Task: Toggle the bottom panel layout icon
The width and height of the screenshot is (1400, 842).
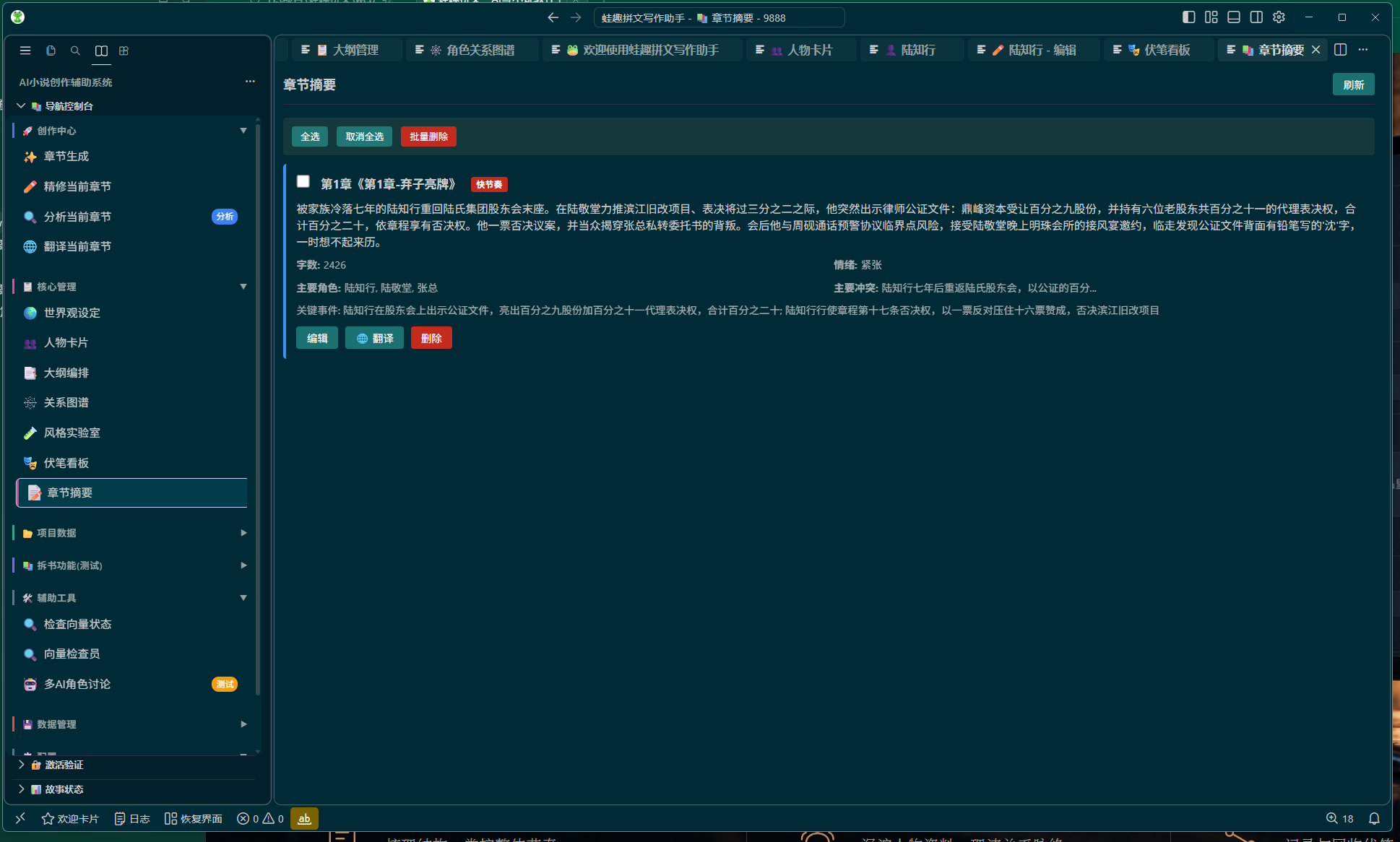Action: [1234, 17]
